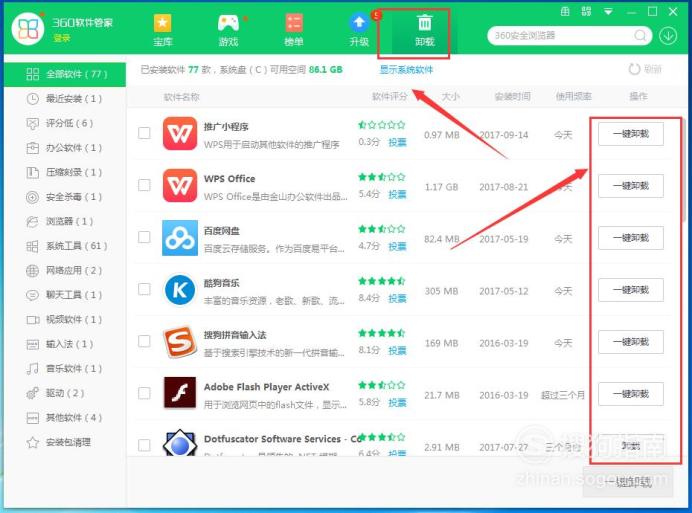The height and width of the screenshot is (513, 692).
Task: Click 显示系统软件 link
Action: tap(406, 69)
